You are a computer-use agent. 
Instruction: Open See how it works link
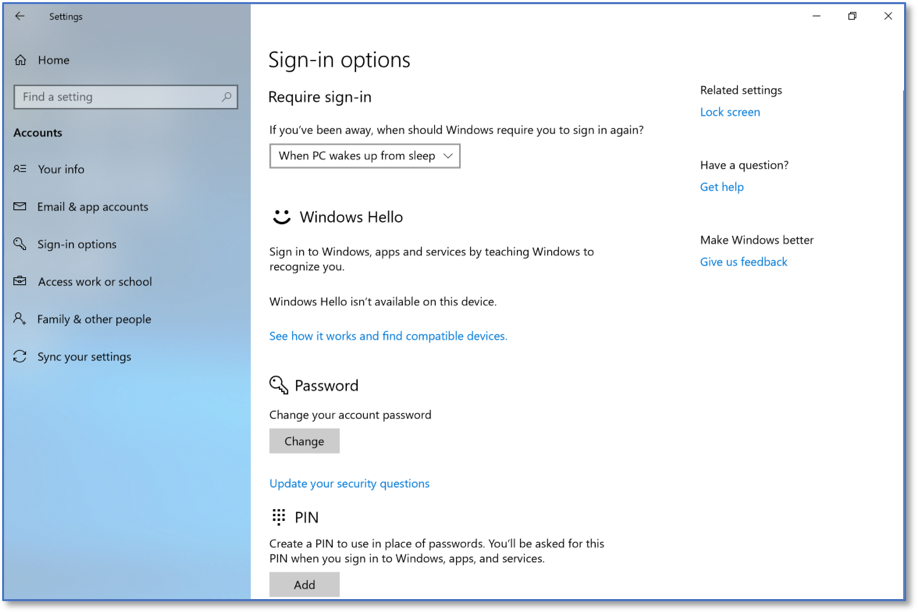(388, 336)
